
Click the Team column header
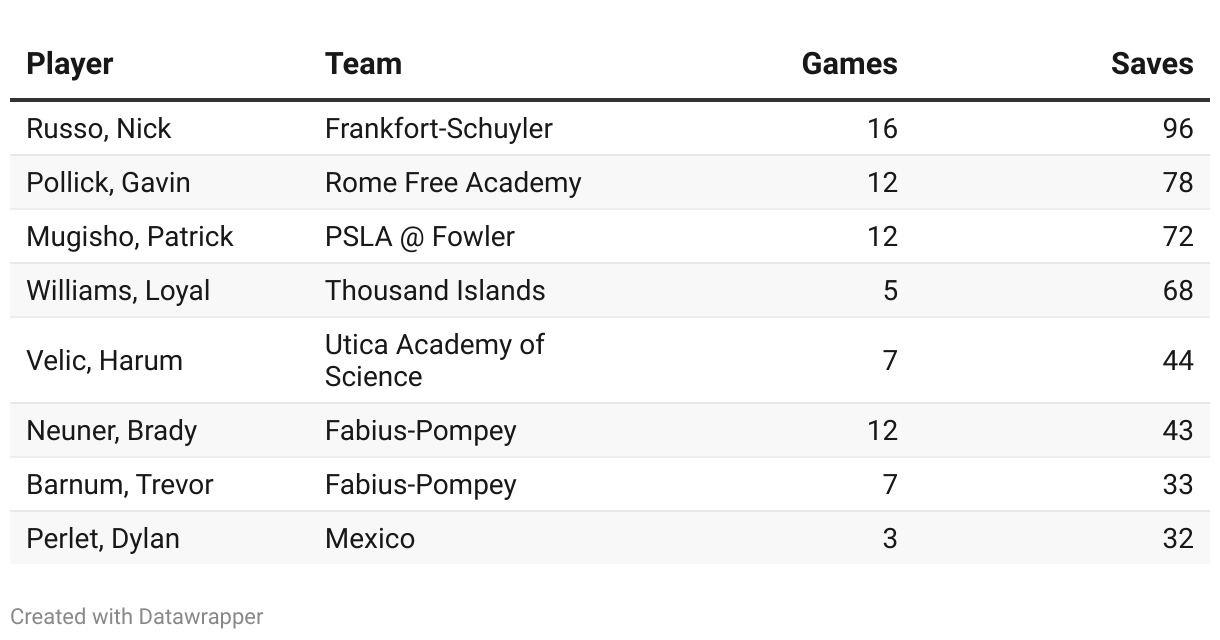pyautogui.click(x=363, y=64)
